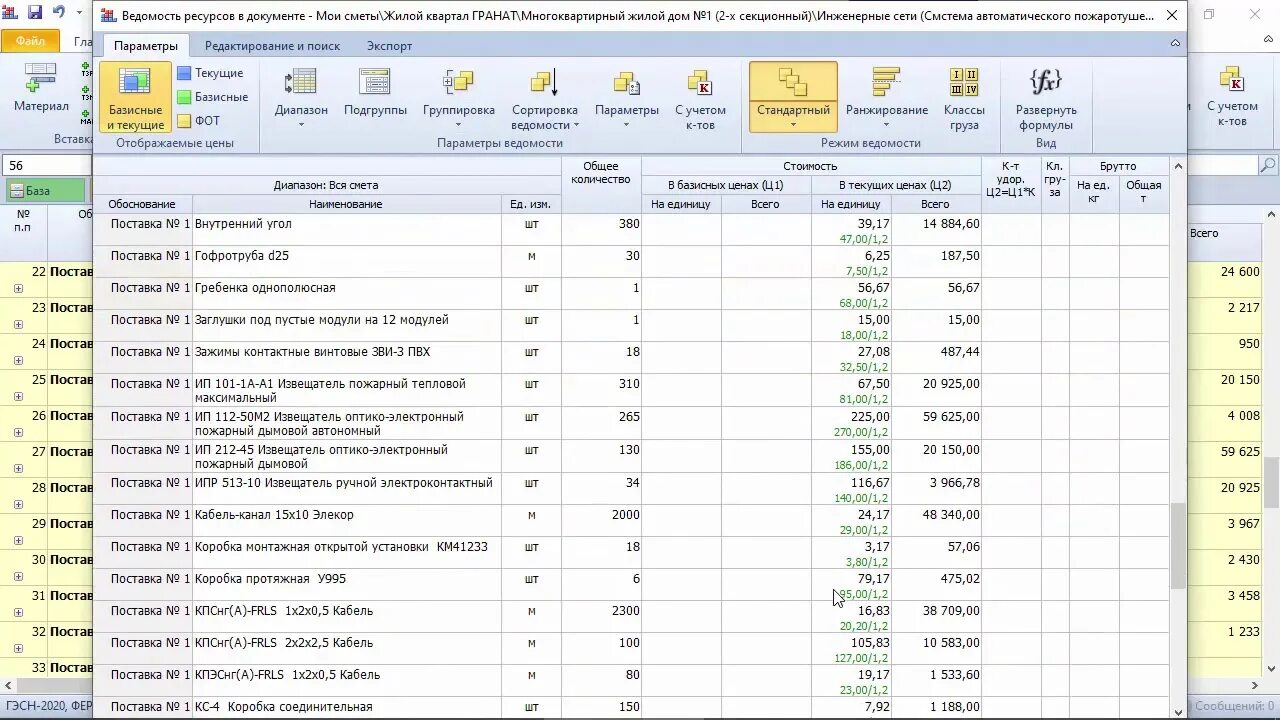Click the magnifier search icon in background window
1280x720 pixels.
point(1267,165)
